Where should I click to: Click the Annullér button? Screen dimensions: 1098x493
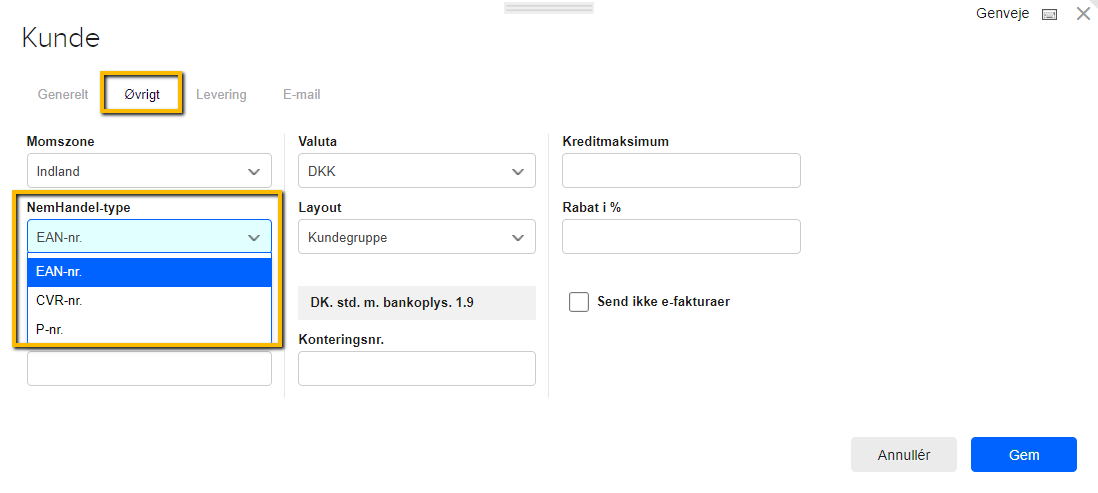point(904,454)
